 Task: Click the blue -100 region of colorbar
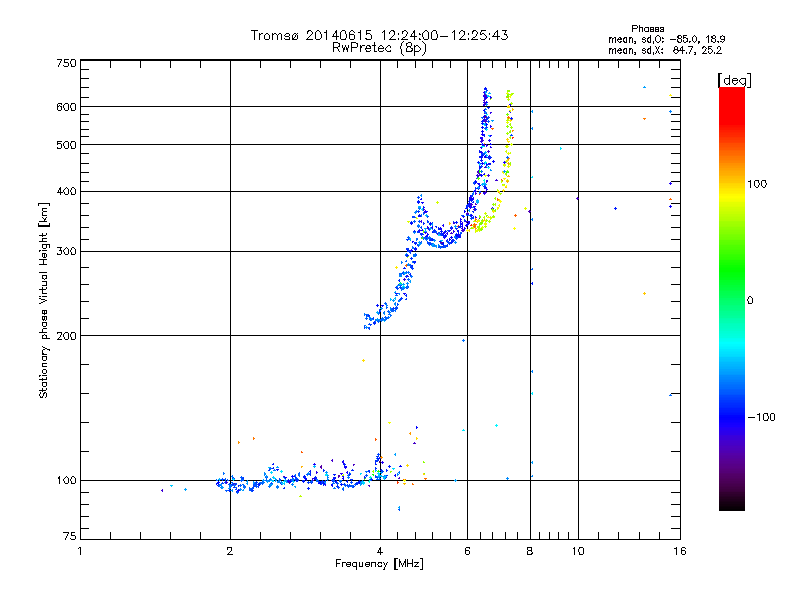(732, 417)
